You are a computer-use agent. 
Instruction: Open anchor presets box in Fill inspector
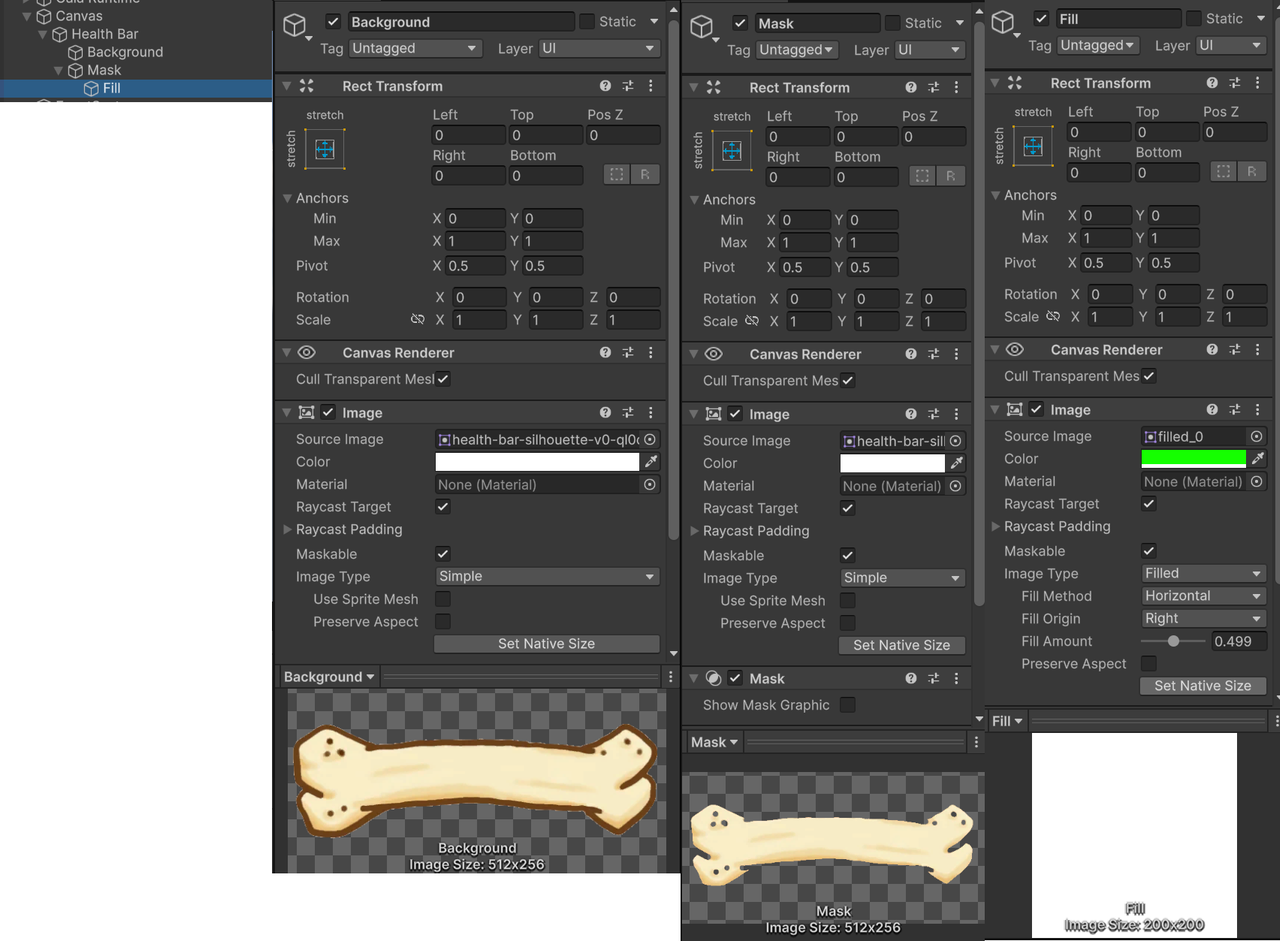coord(1033,147)
